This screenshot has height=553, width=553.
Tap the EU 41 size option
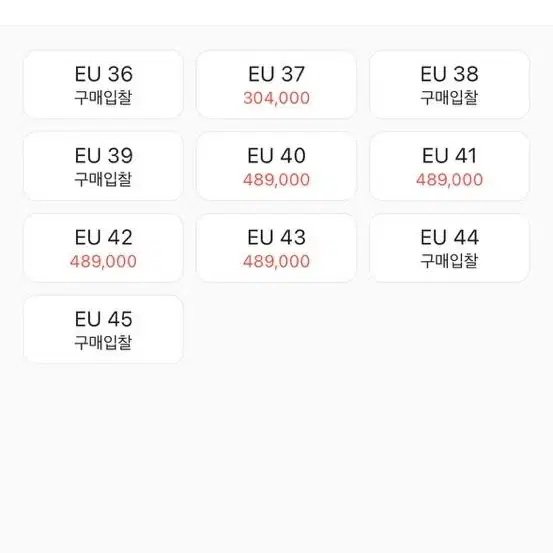click(449, 166)
